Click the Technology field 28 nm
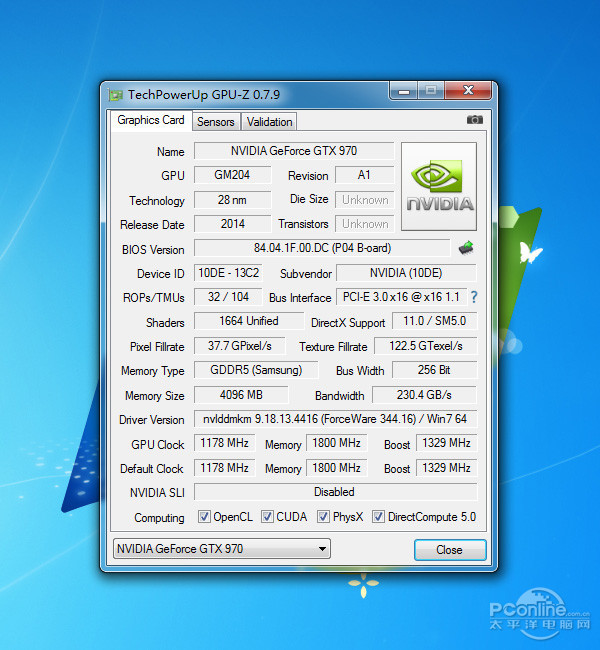 (233, 200)
